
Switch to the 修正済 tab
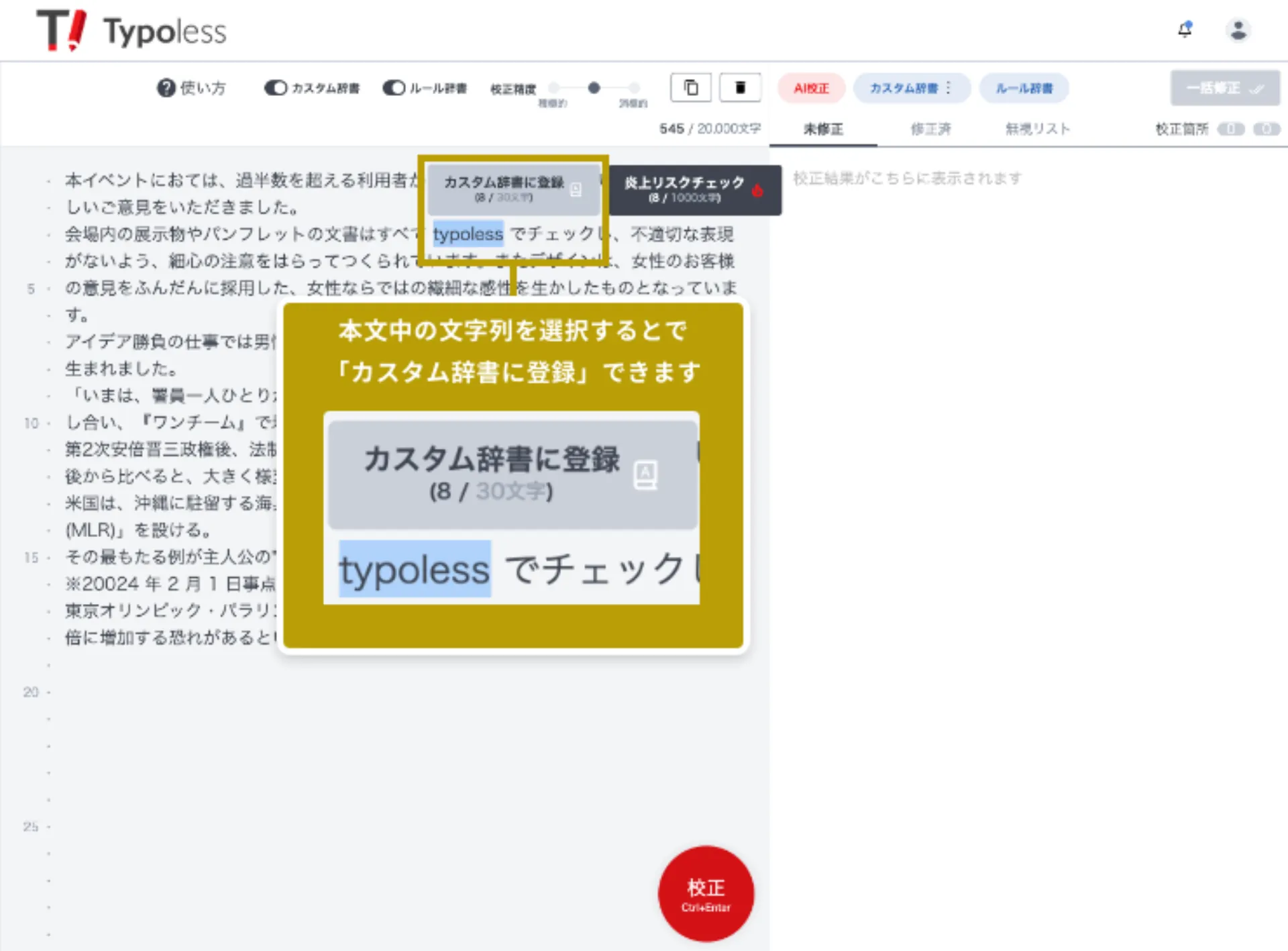coord(930,129)
